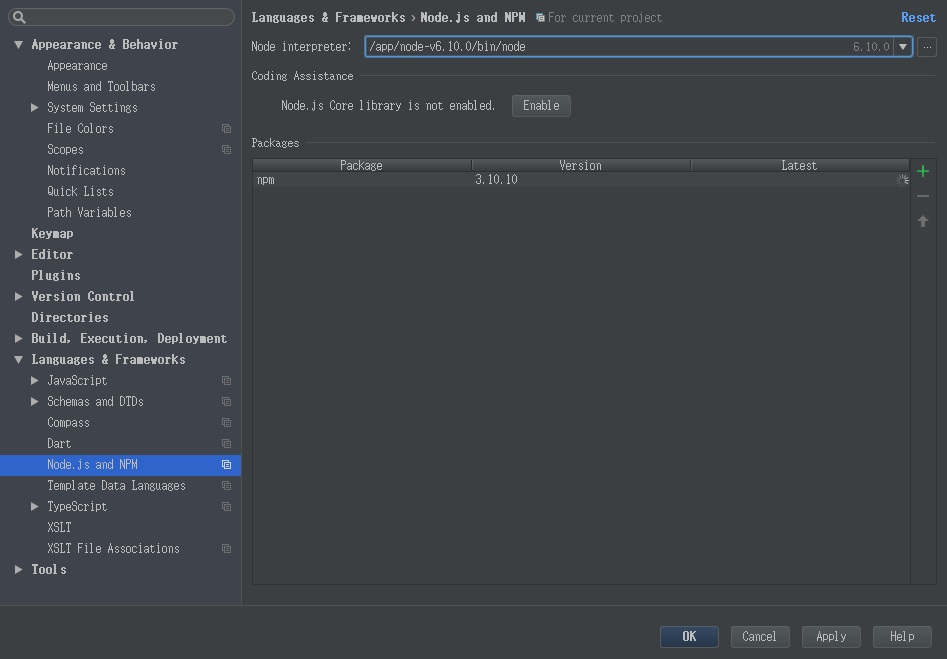Click the Latest column header
The height and width of the screenshot is (659, 947).
800,166
